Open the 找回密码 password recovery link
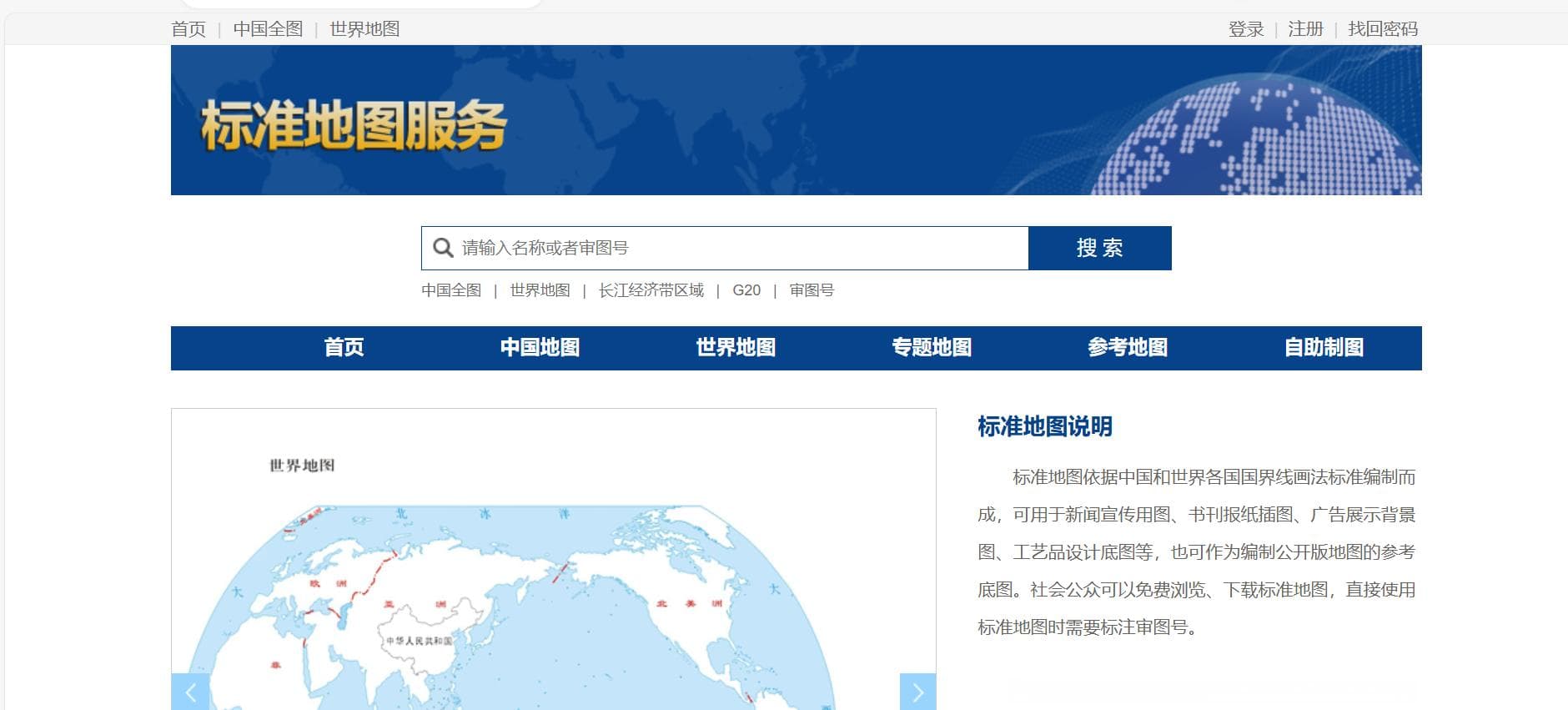The width and height of the screenshot is (1568, 710). pos(1383,29)
